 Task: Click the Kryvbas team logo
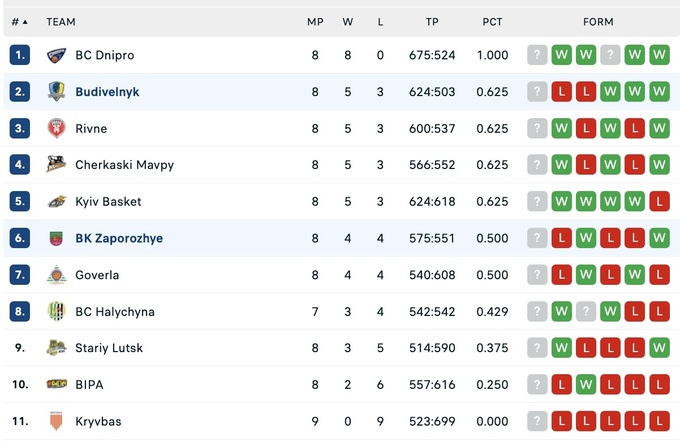coord(56,421)
